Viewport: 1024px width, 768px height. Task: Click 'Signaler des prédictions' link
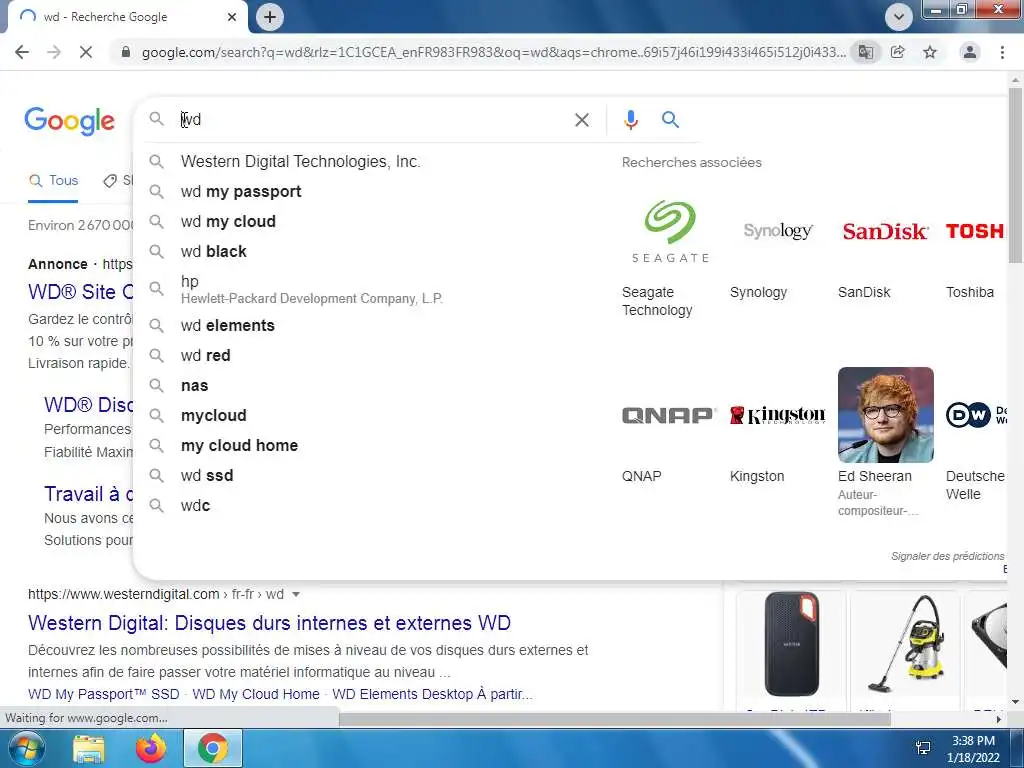tap(948, 556)
